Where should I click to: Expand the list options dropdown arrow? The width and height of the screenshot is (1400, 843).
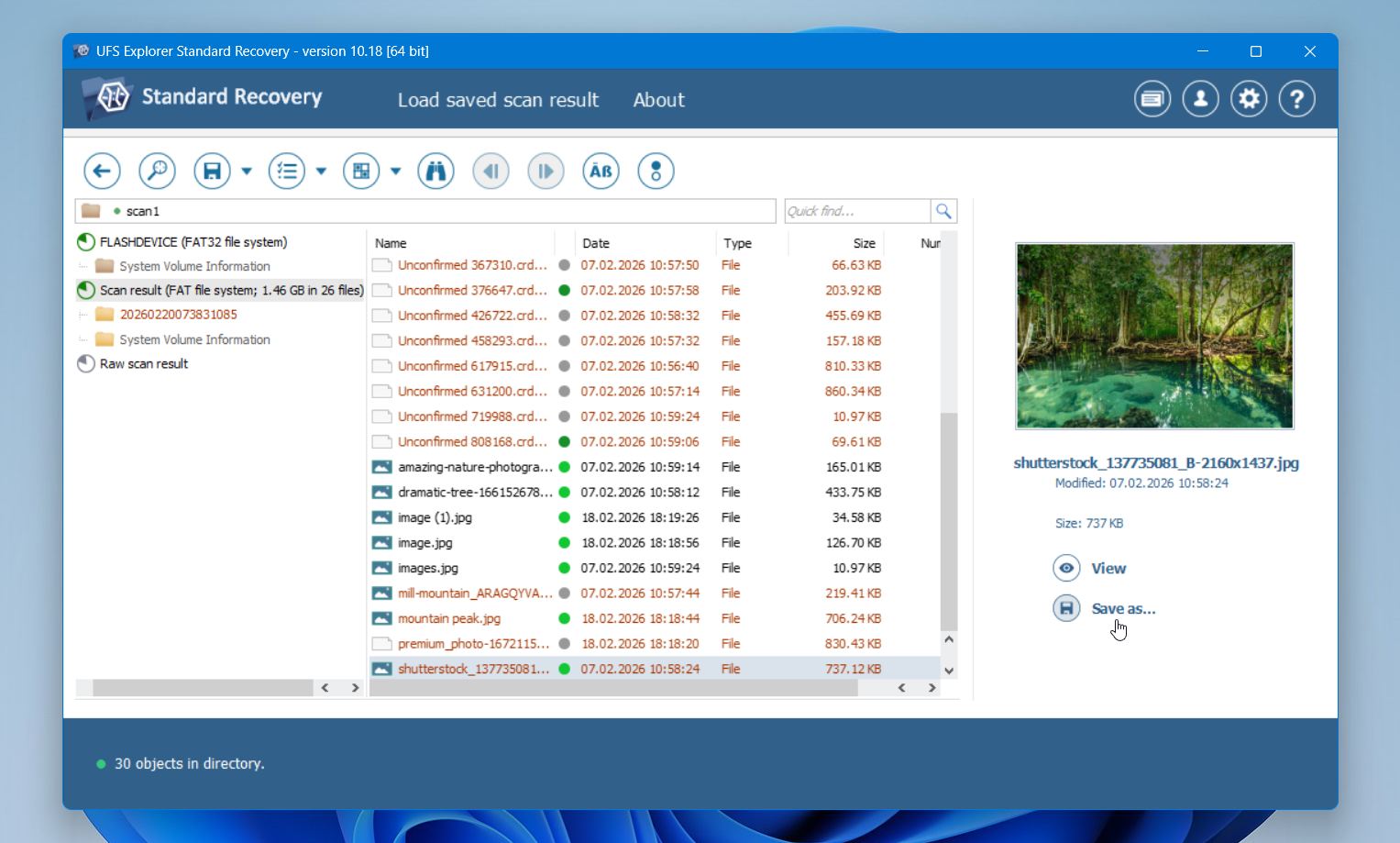point(321,172)
